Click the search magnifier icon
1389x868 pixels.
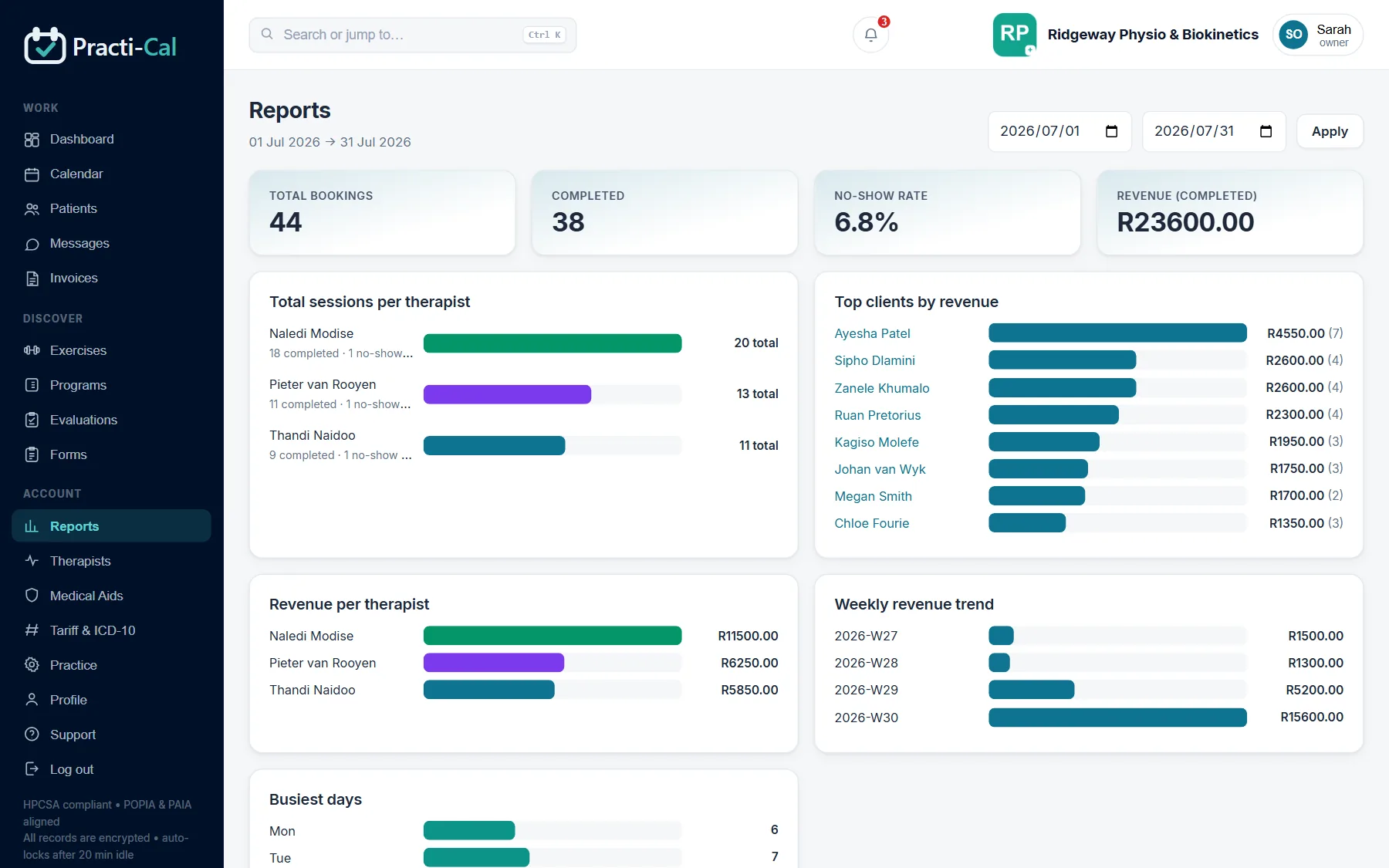[267, 34]
